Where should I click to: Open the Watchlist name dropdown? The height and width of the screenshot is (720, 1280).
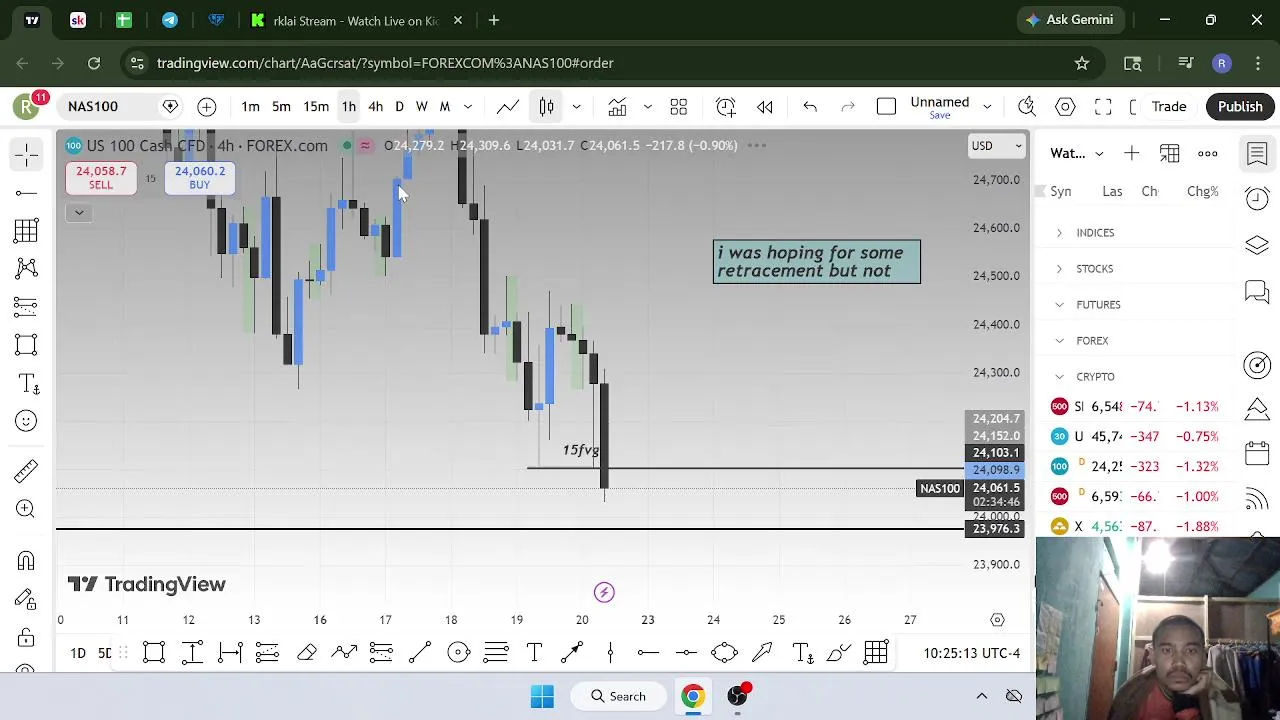[1077, 153]
